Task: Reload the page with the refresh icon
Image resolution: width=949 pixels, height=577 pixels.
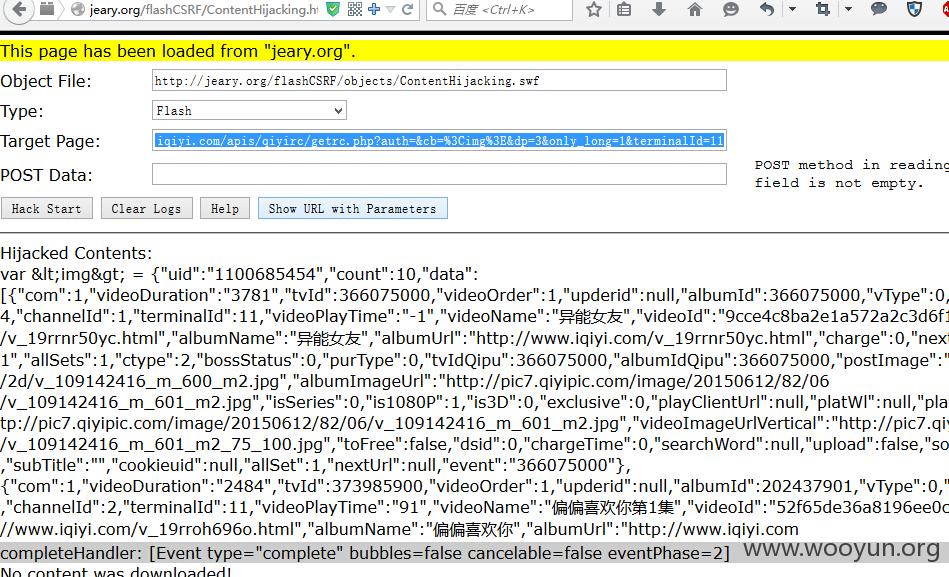Action: pyautogui.click(x=408, y=9)
